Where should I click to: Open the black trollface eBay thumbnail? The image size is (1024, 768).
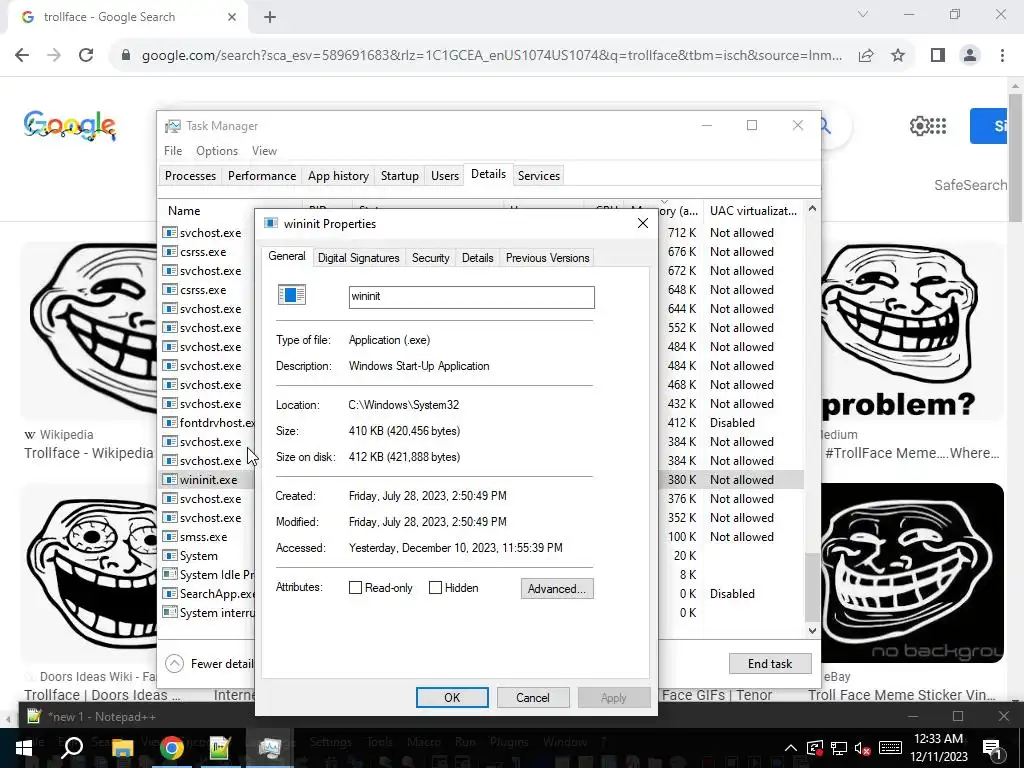click(912, 573)
